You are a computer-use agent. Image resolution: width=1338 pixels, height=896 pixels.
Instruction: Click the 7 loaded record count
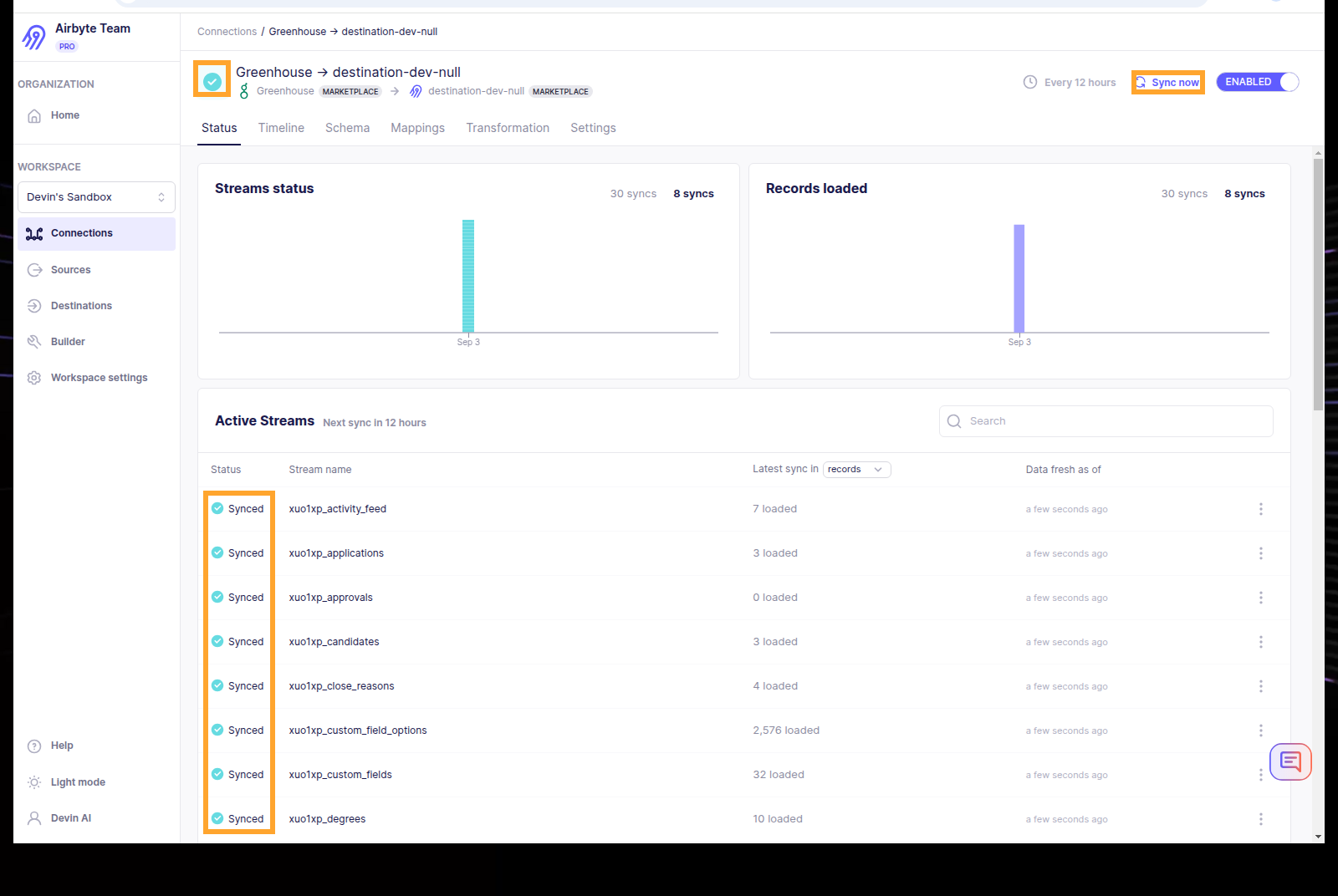(774, 509)
